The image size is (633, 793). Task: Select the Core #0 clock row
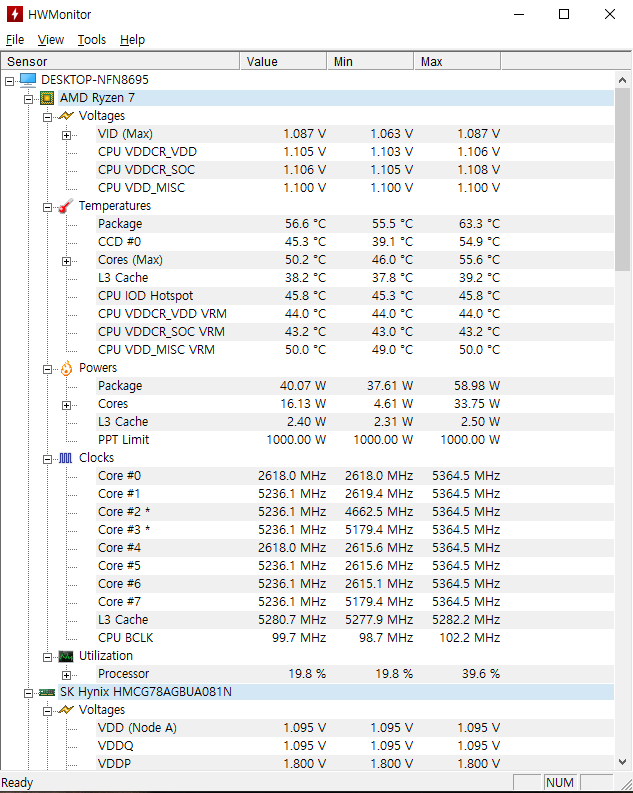[x=355, y=476]
